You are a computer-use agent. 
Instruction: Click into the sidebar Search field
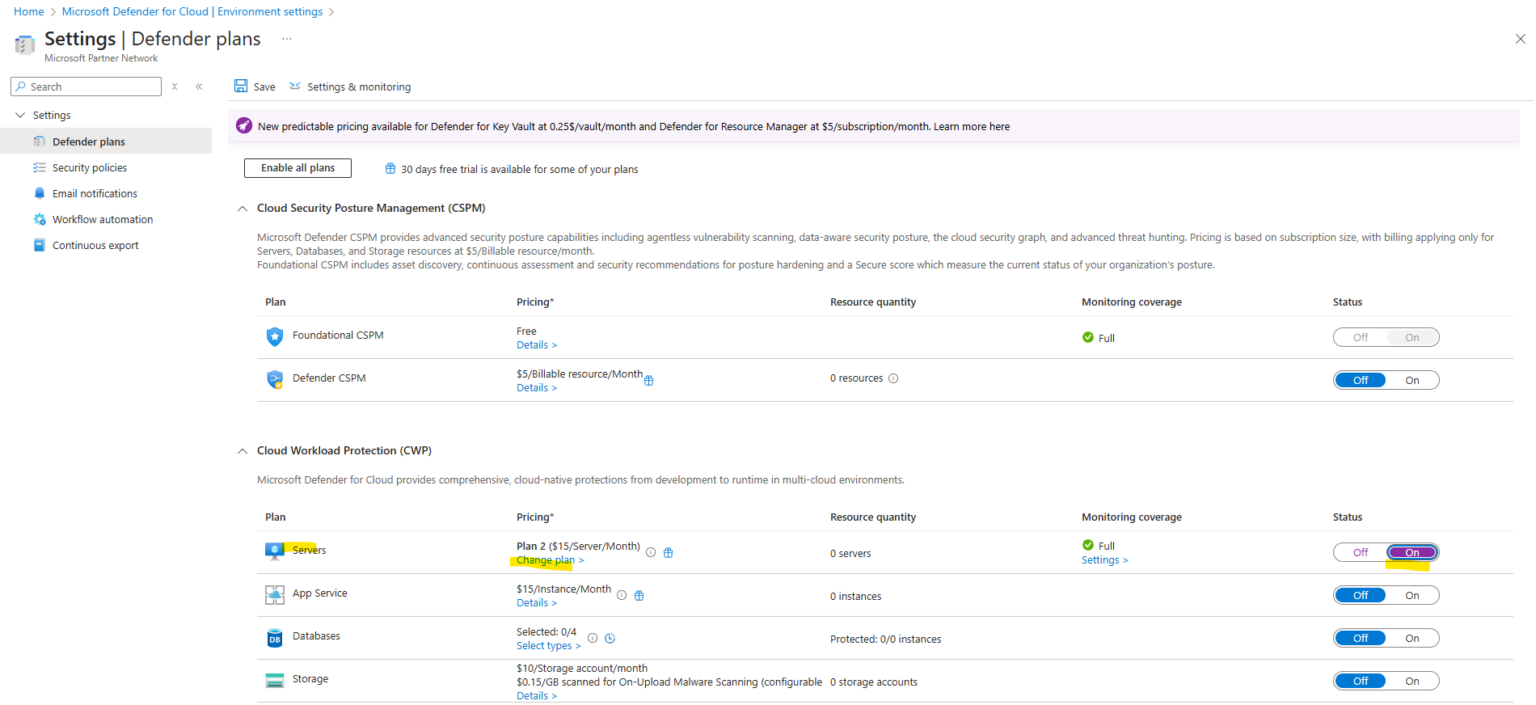coord(86,87)
